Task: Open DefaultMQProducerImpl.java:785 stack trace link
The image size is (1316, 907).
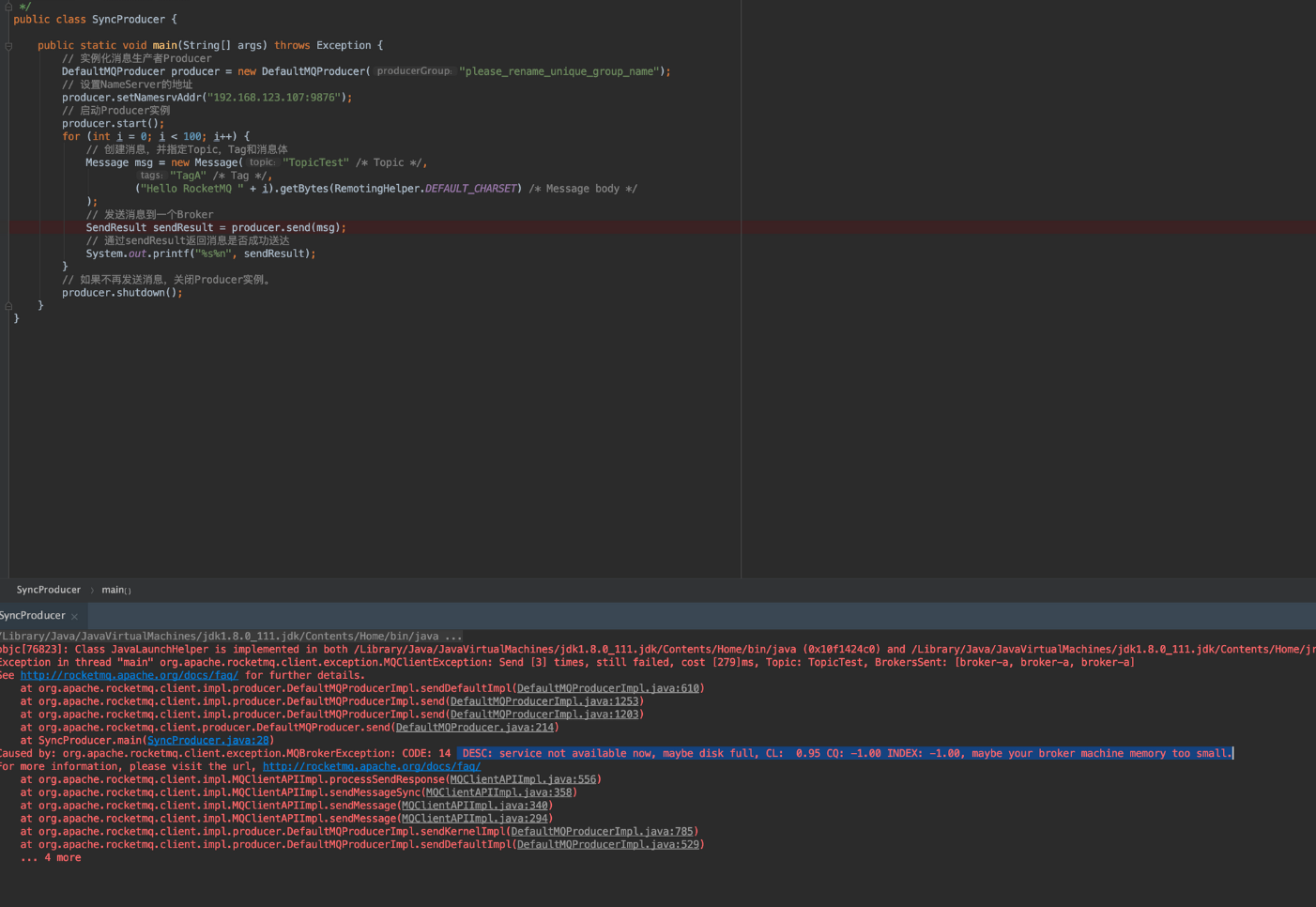Action: [602, 832]
